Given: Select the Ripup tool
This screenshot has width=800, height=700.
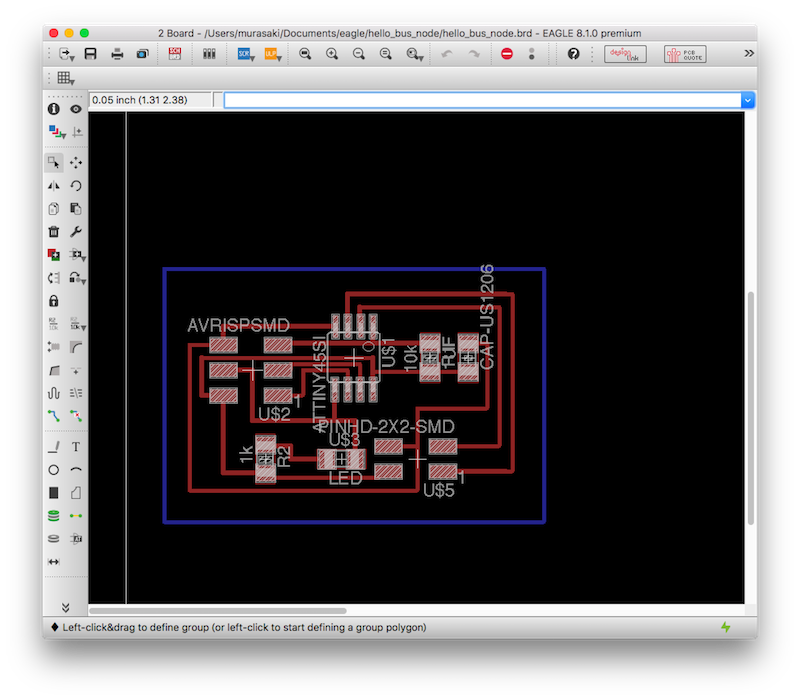Looking at the screenshot, I should tap(76, 416).
